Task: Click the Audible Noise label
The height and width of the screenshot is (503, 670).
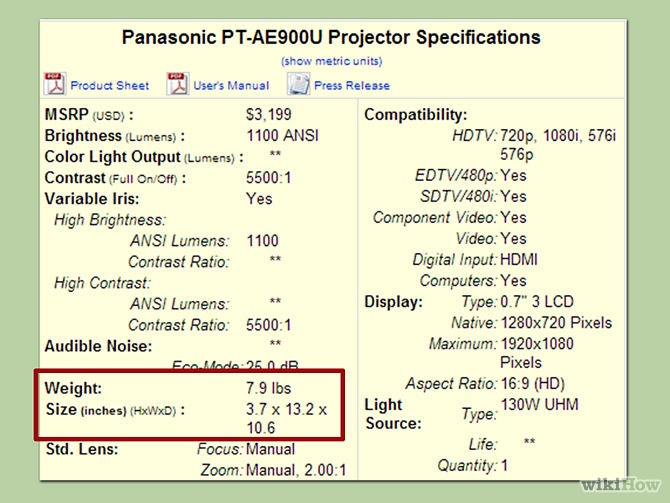Action: coord(98,346)
